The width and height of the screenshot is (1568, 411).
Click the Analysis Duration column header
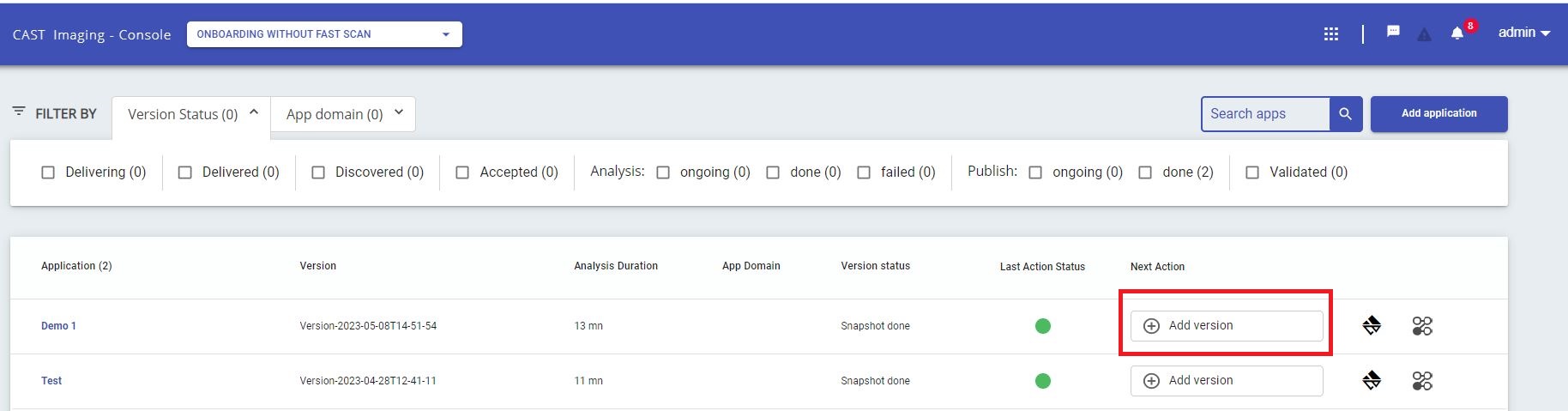[x=616, y=266]
